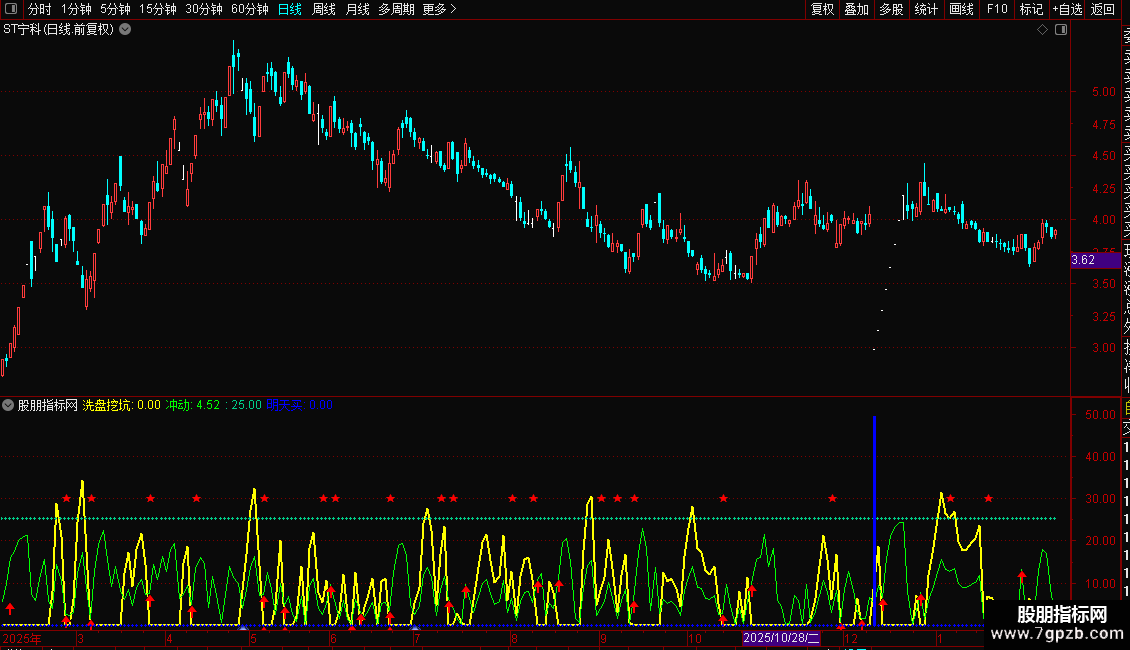Click the blue vertical signal bar in the indicator
Viewport: 1130px width, 650px height.
[874, 520]
